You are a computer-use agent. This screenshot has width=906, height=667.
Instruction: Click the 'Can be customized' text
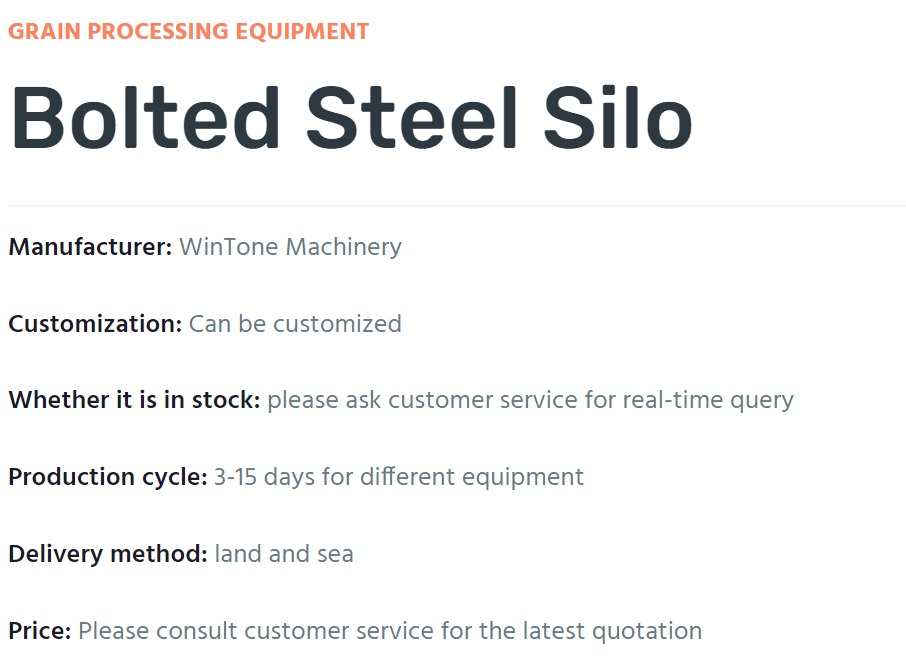(295, 324)
